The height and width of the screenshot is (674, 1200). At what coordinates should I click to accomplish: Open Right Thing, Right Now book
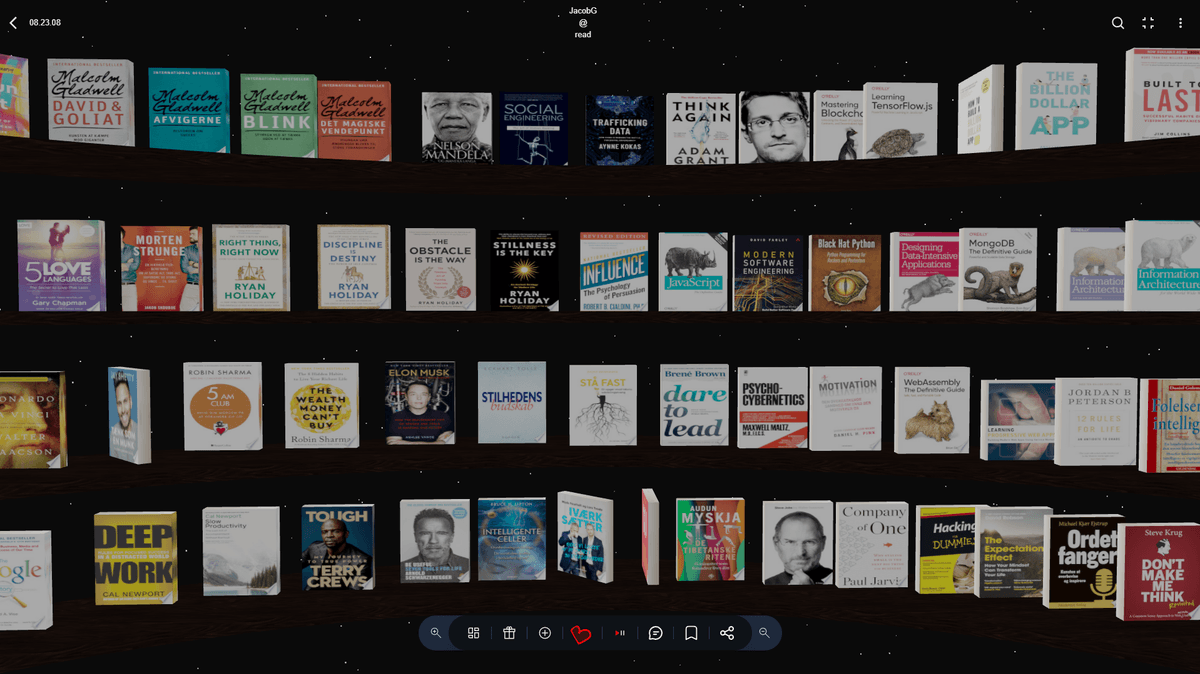point(250,267)
